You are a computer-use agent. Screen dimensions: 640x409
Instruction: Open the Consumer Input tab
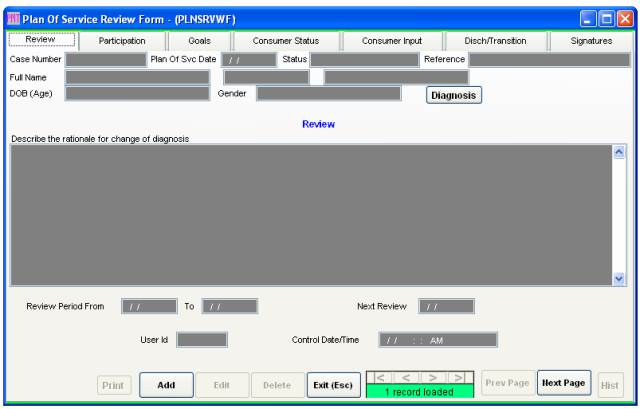pos(392,41)
